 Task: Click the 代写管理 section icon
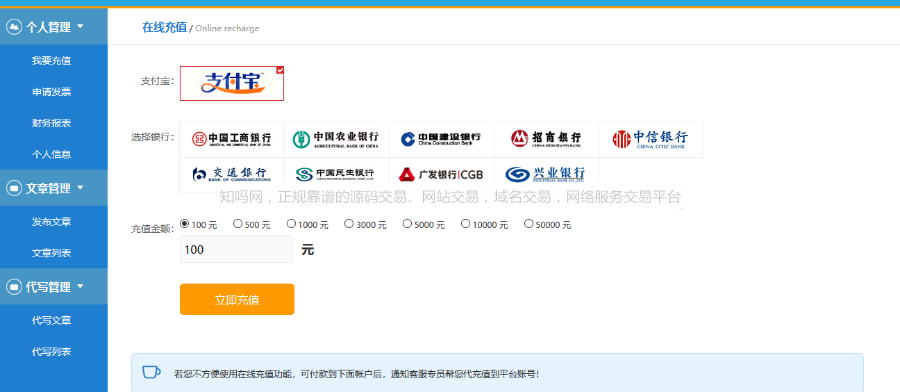click(14, 286)
